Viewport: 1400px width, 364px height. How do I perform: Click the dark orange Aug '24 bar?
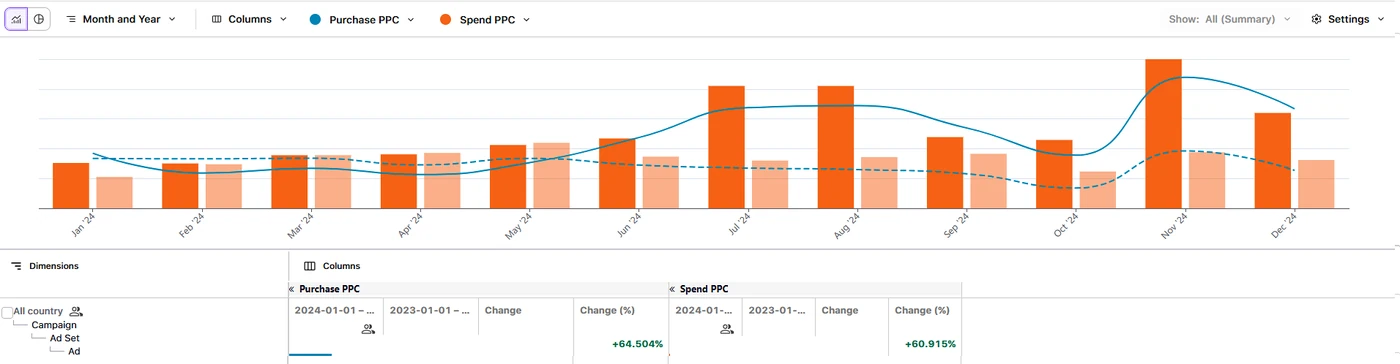(835, 147)
